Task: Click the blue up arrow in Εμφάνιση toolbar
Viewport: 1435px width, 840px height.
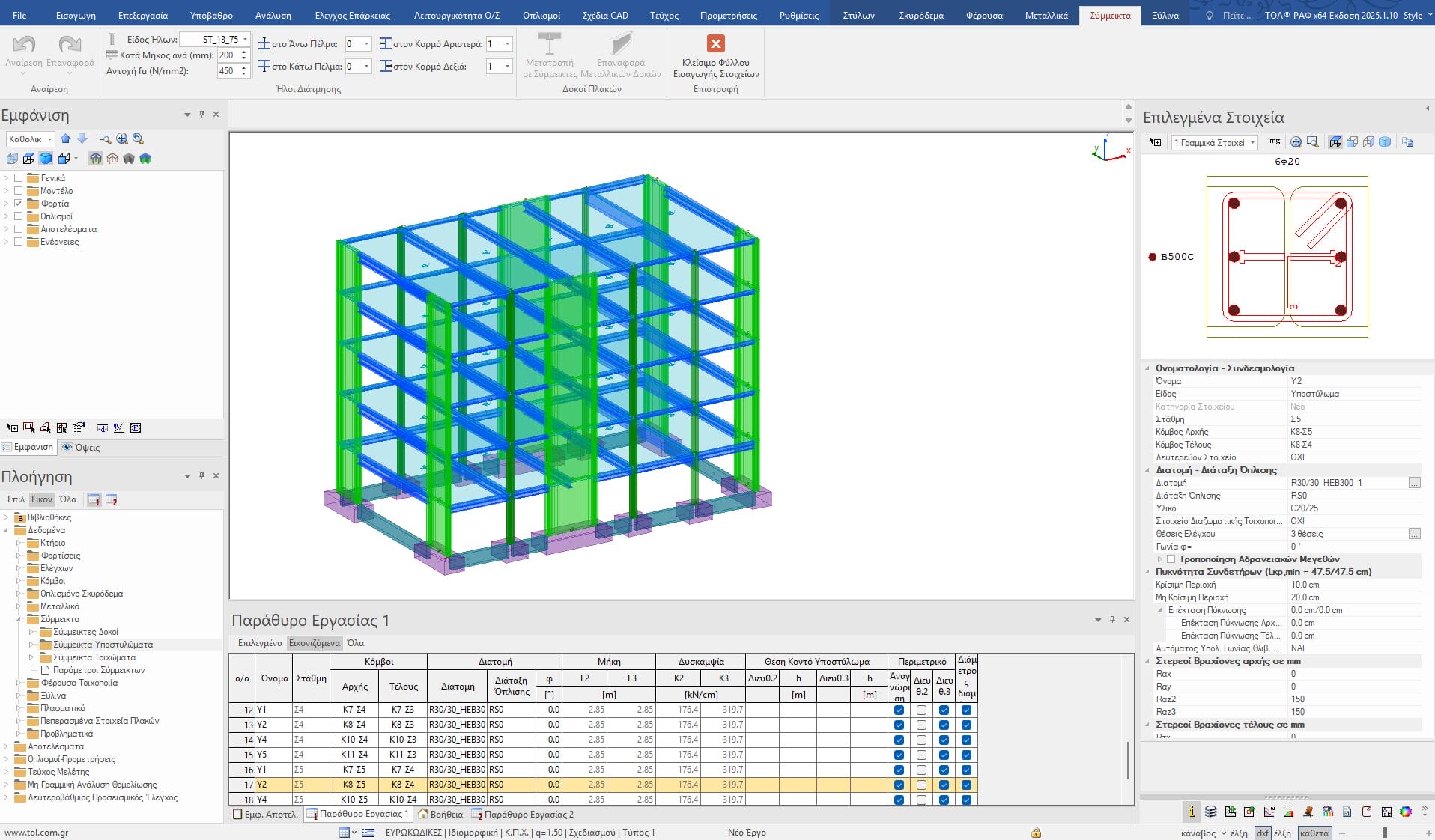Action: point(66,139)
